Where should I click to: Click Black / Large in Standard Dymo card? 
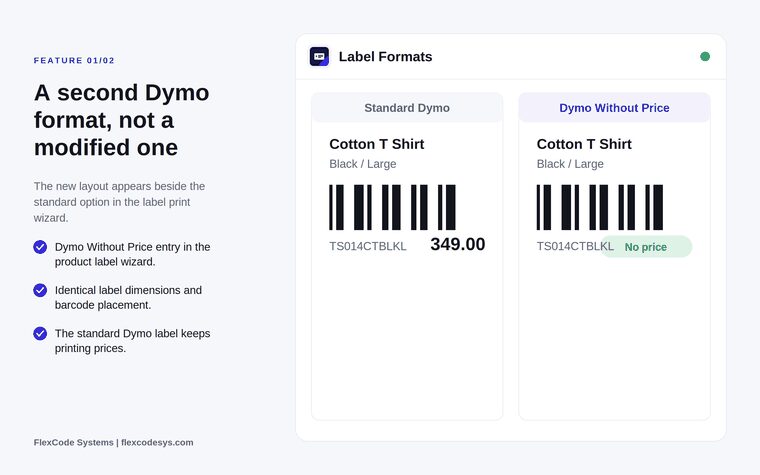tap(363, 164)
